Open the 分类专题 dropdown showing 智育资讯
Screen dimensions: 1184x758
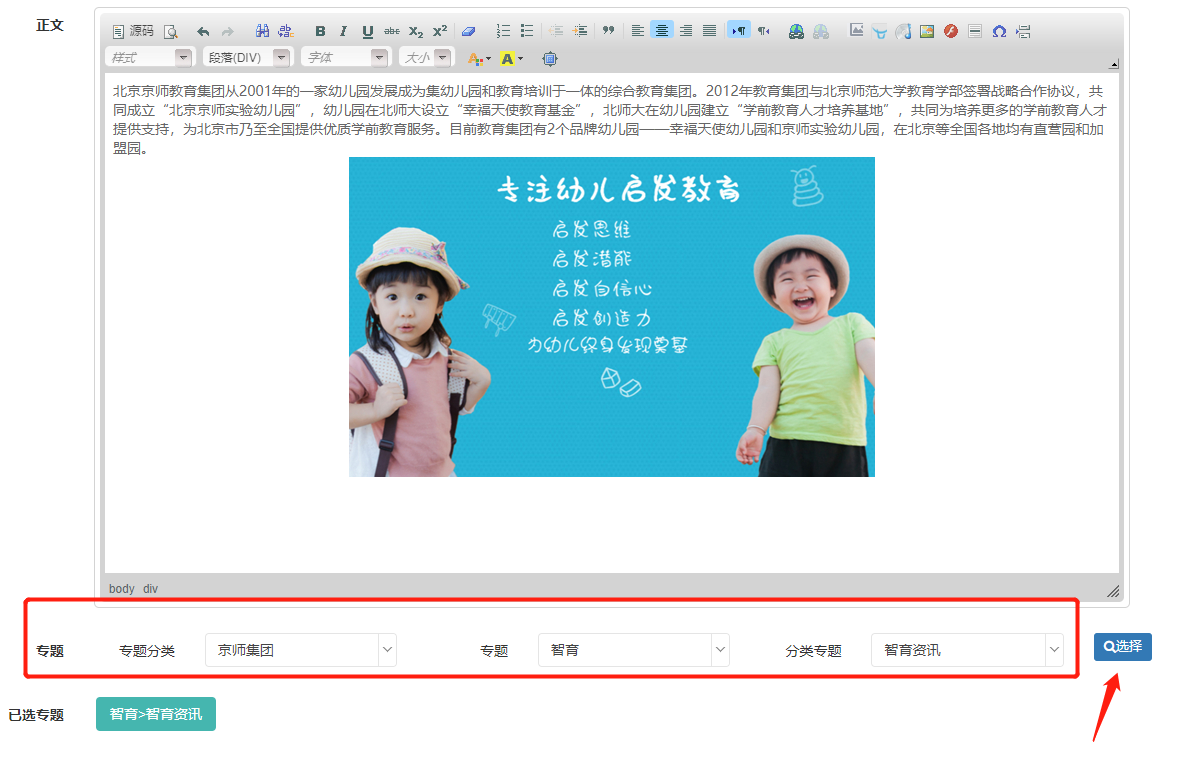click(x=967, y=650)
